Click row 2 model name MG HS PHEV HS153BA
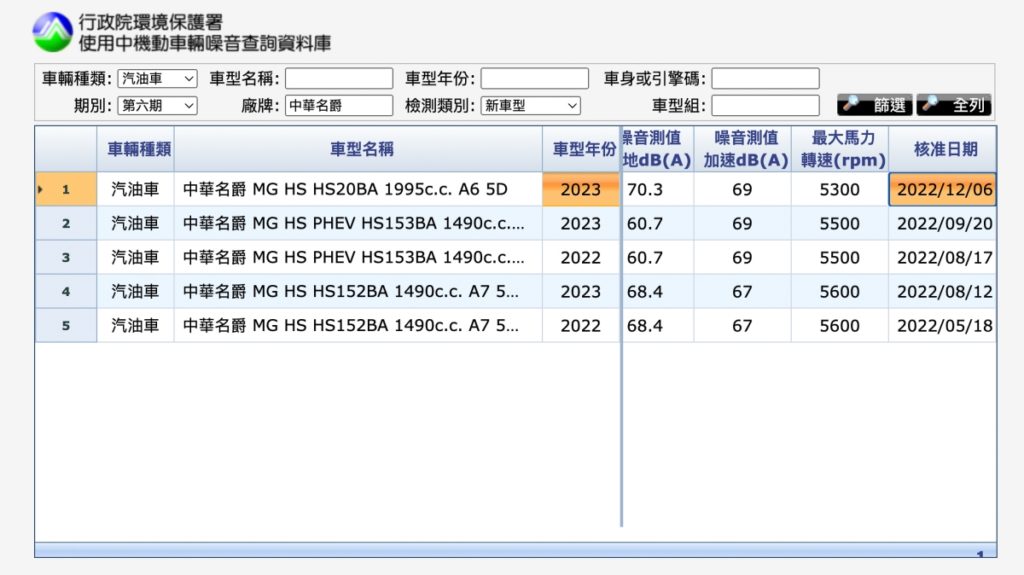This screenshot has height=575, width=1024. click(x=359, y=223)
